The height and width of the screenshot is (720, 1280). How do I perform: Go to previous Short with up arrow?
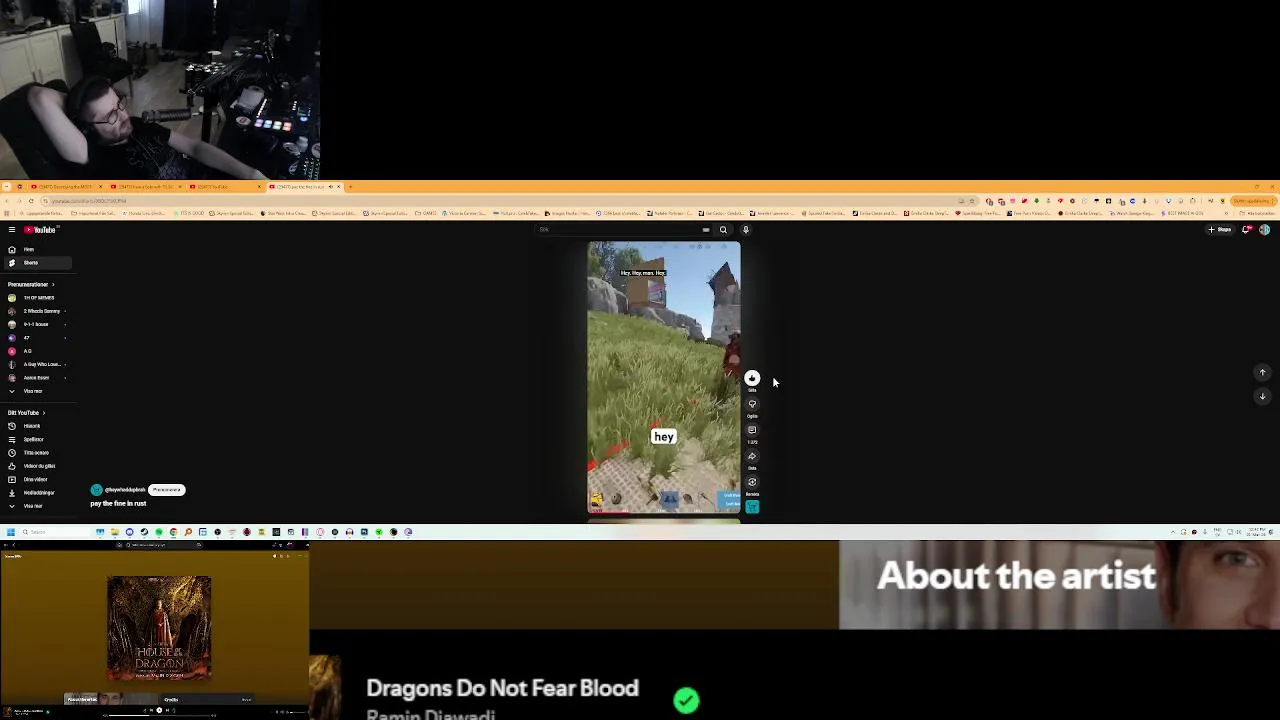click(1262, 372)
